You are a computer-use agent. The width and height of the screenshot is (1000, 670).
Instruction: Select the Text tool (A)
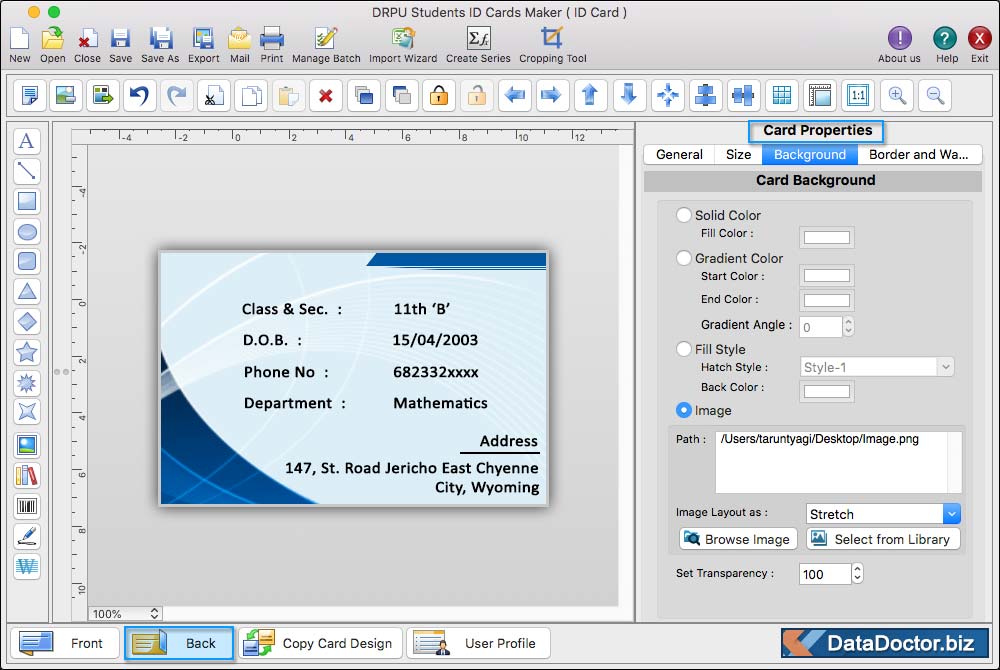point(27,141)
